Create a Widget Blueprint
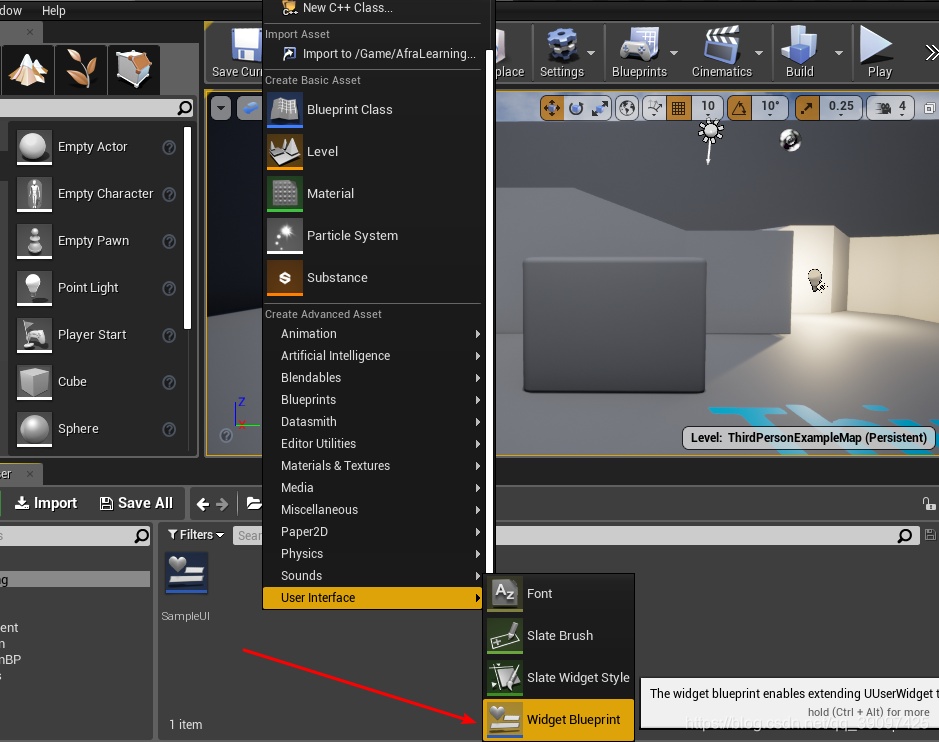The height and width of the screenshot is (742, 939). click(x=558, y=720)
